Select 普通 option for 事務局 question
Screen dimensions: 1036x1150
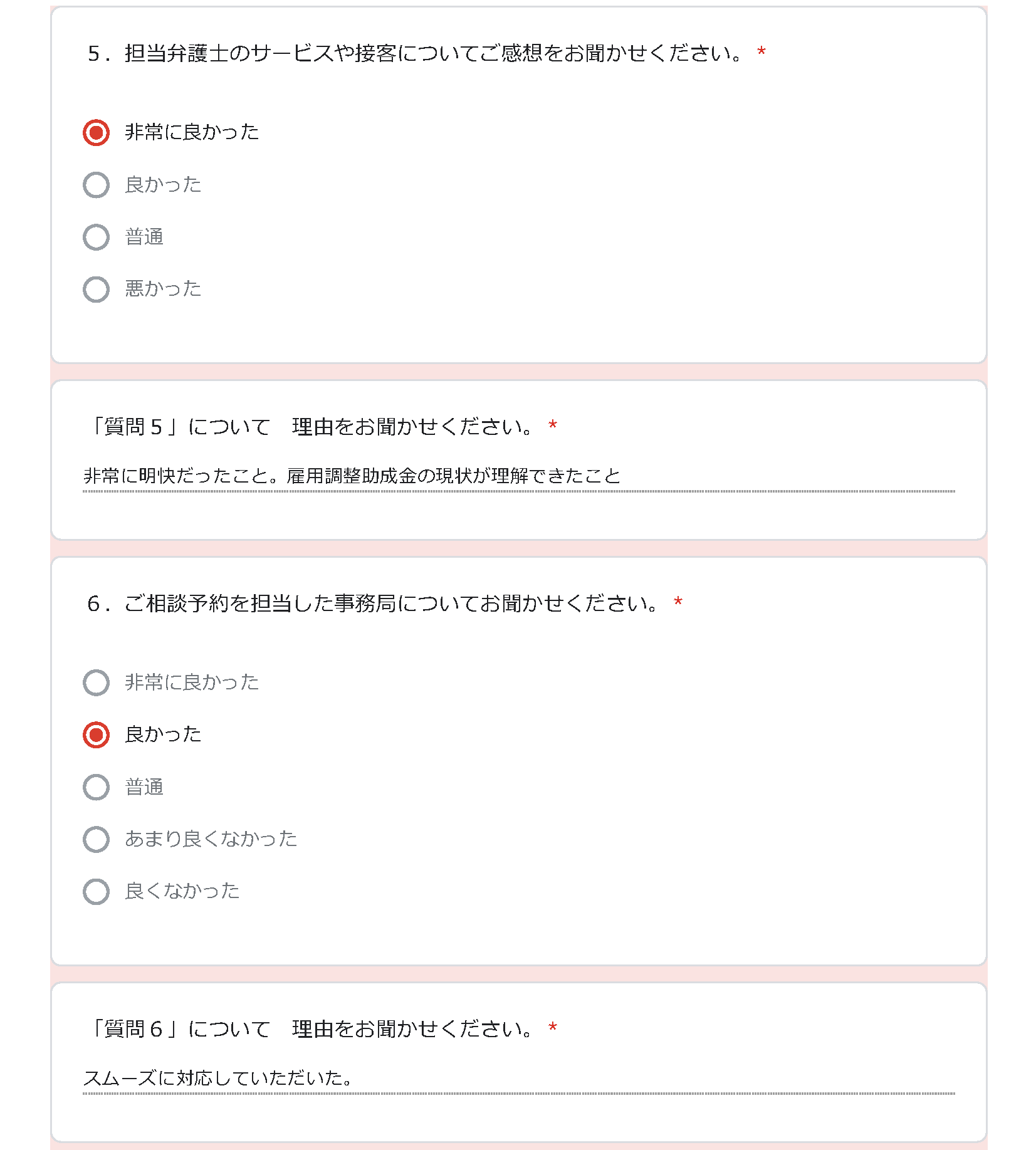click(96, 787)
